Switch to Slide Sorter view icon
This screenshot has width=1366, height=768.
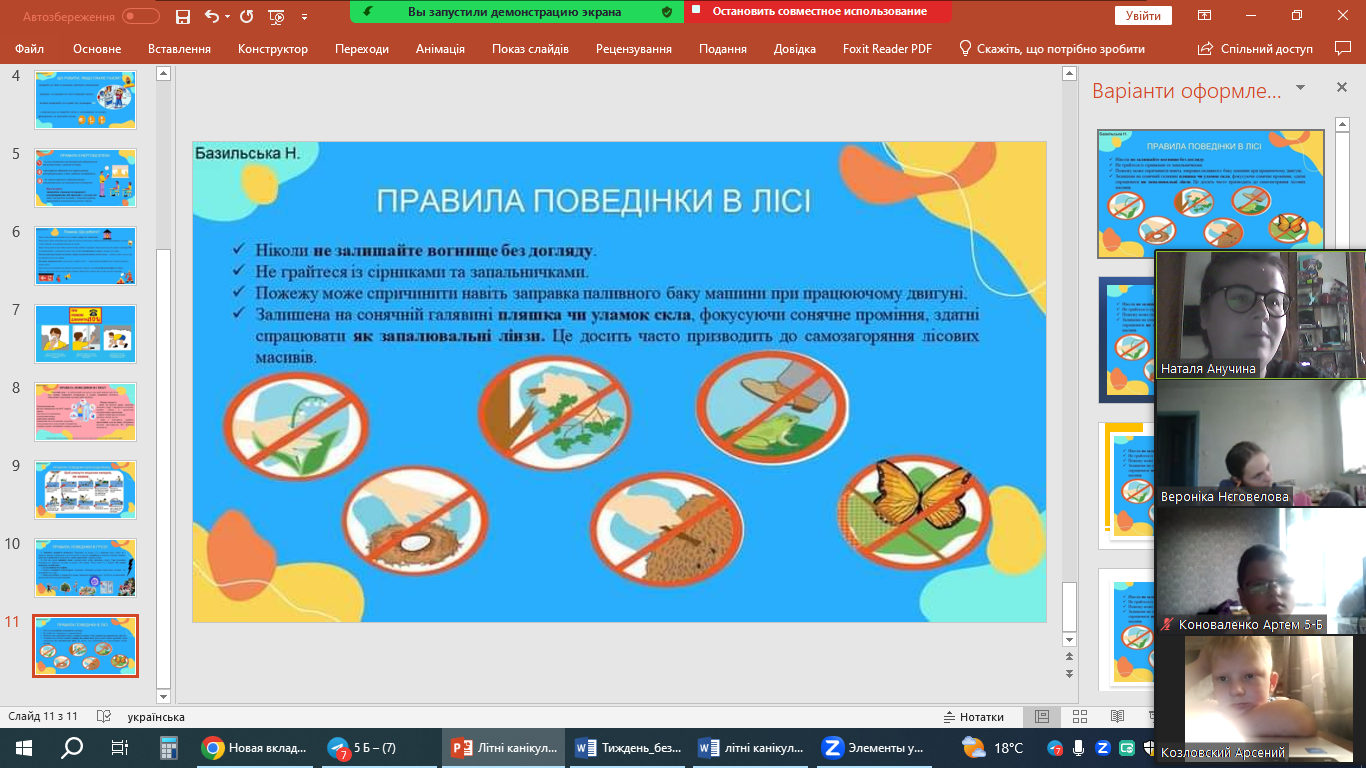[x=1080, y=717]
